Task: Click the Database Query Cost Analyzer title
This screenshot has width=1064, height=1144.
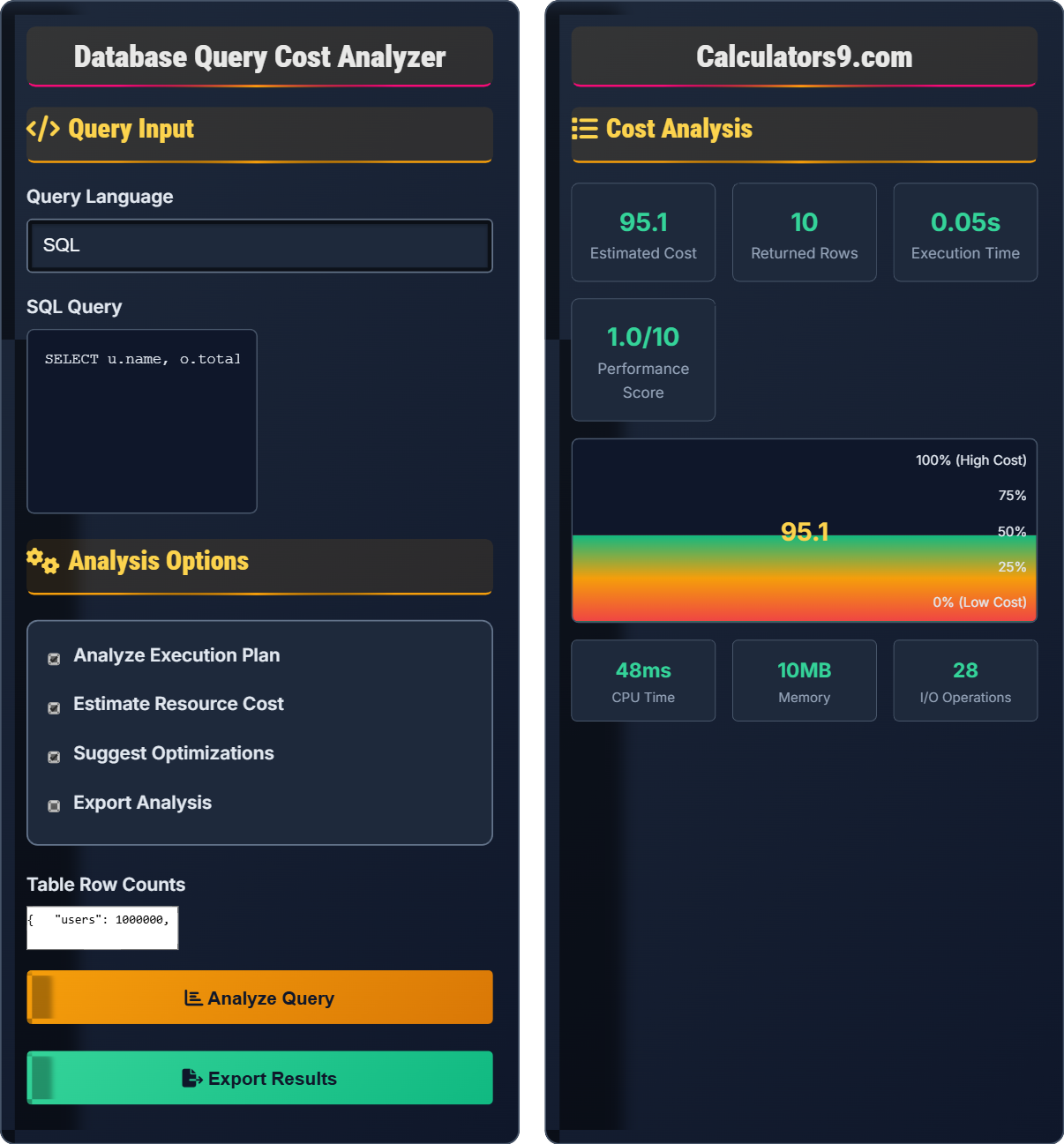Action: coord(259,56)
